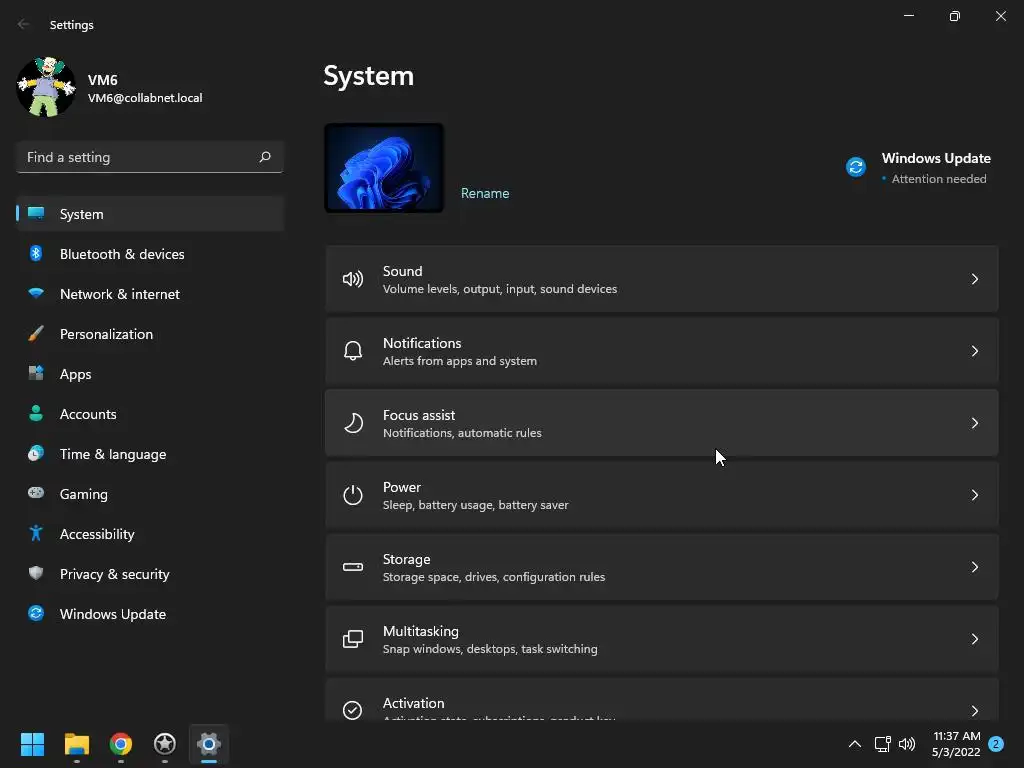Click the Activation checkmark icon
1024x768 pixels.
pyautogui.click(x=353, y=710)
